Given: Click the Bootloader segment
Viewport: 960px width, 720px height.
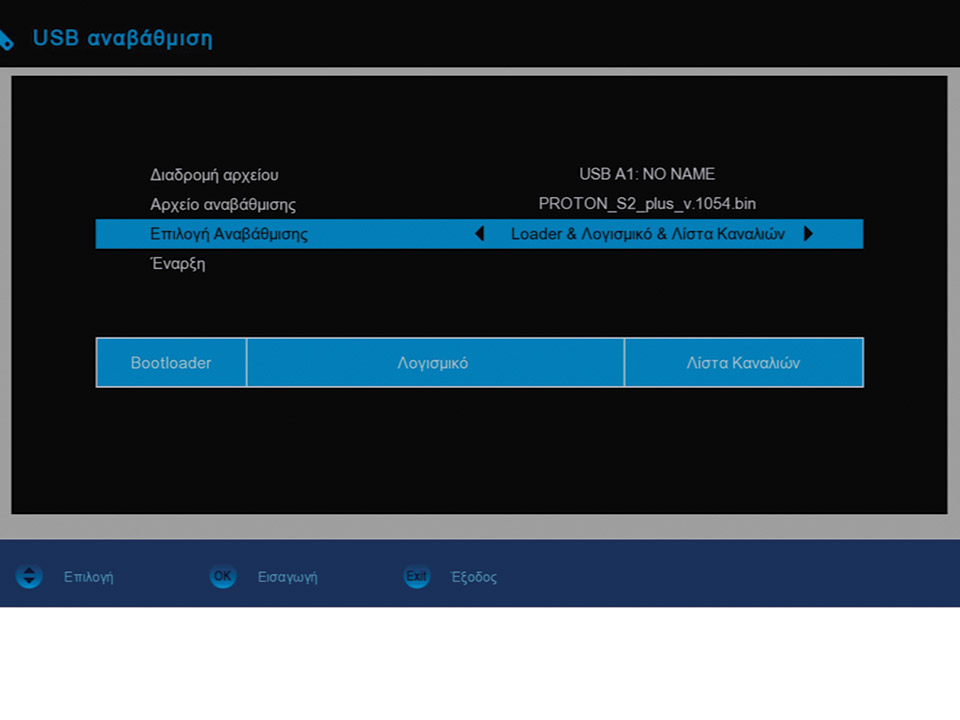Looking at the screenshot, I should 171,363.
